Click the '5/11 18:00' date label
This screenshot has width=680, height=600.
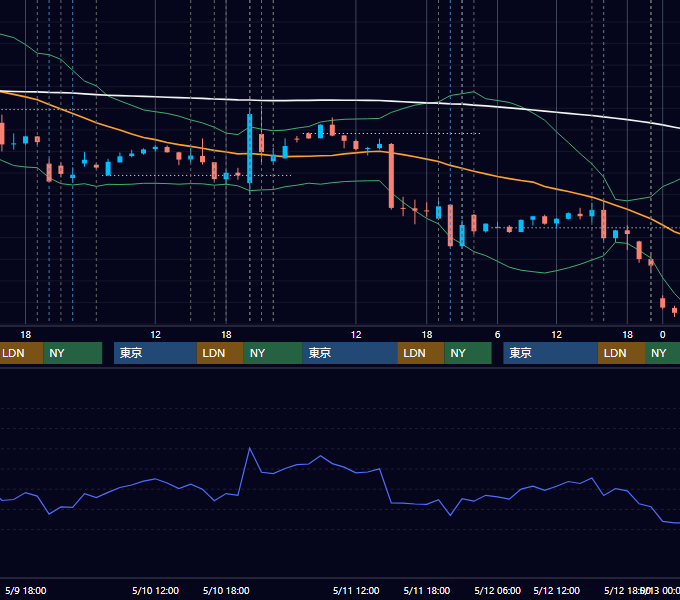427,591
